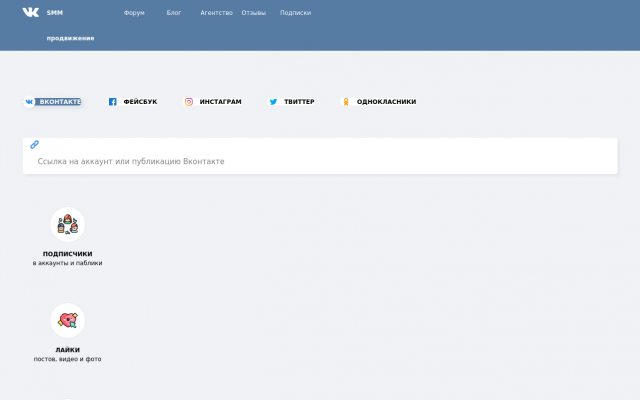Screen dimensions: 640x400
Task: Choose the подписчики service label
Action: click(x=67, y=253)
